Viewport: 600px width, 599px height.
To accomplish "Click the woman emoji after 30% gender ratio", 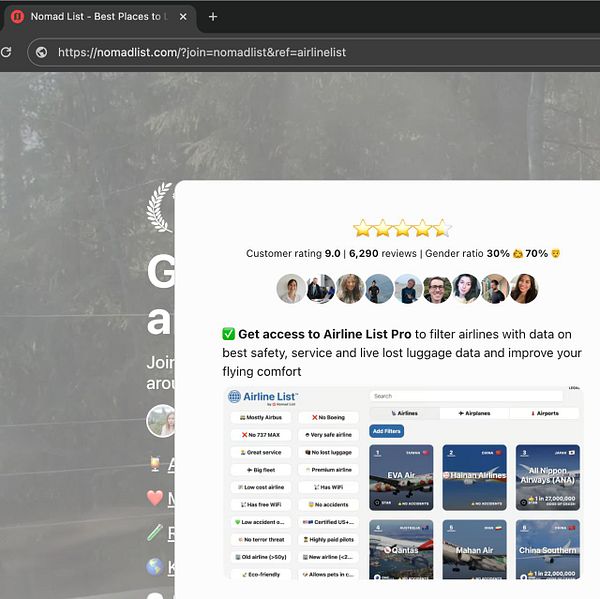I will pos(517,253).
